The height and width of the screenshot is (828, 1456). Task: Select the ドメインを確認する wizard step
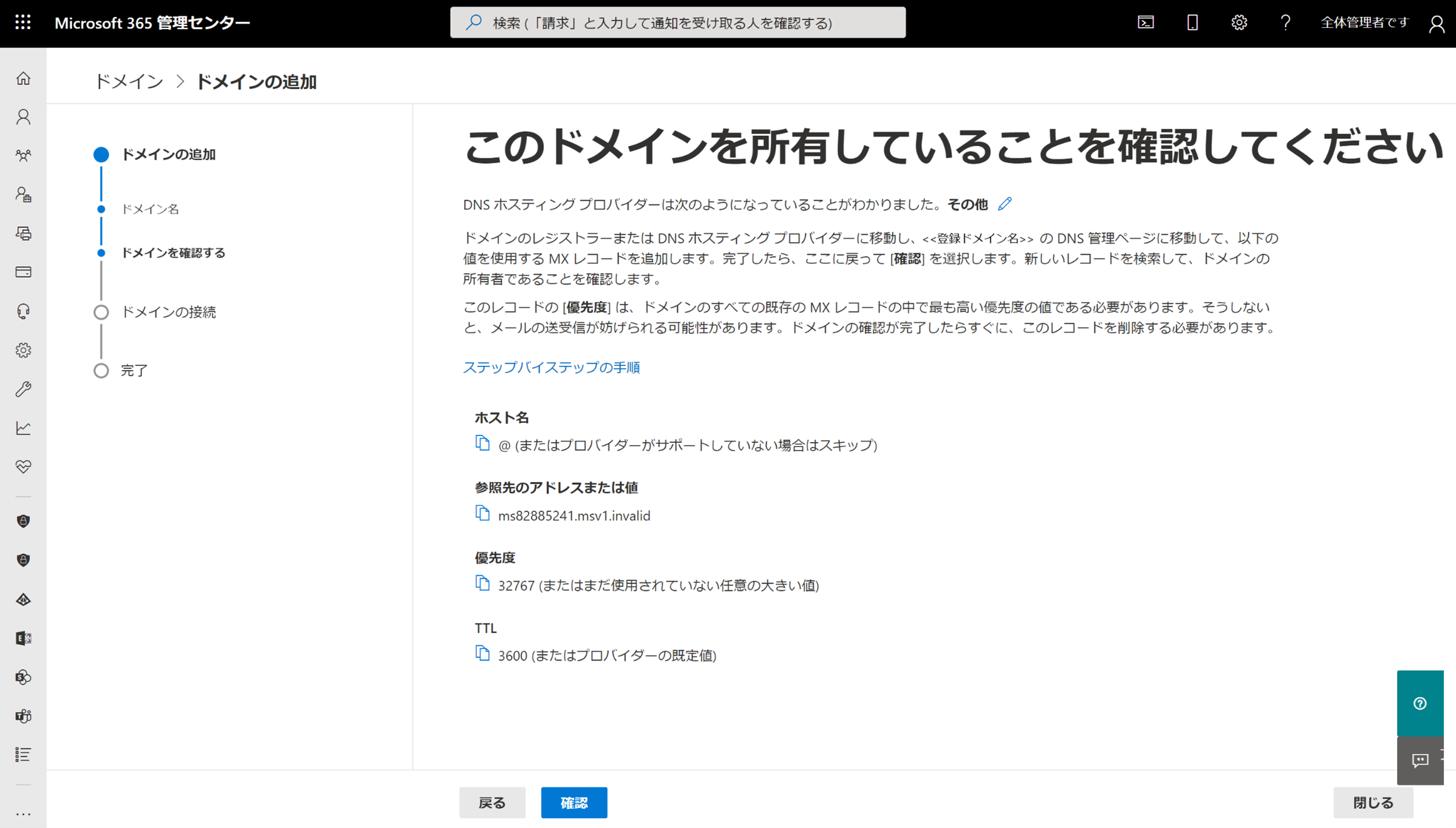173,252
